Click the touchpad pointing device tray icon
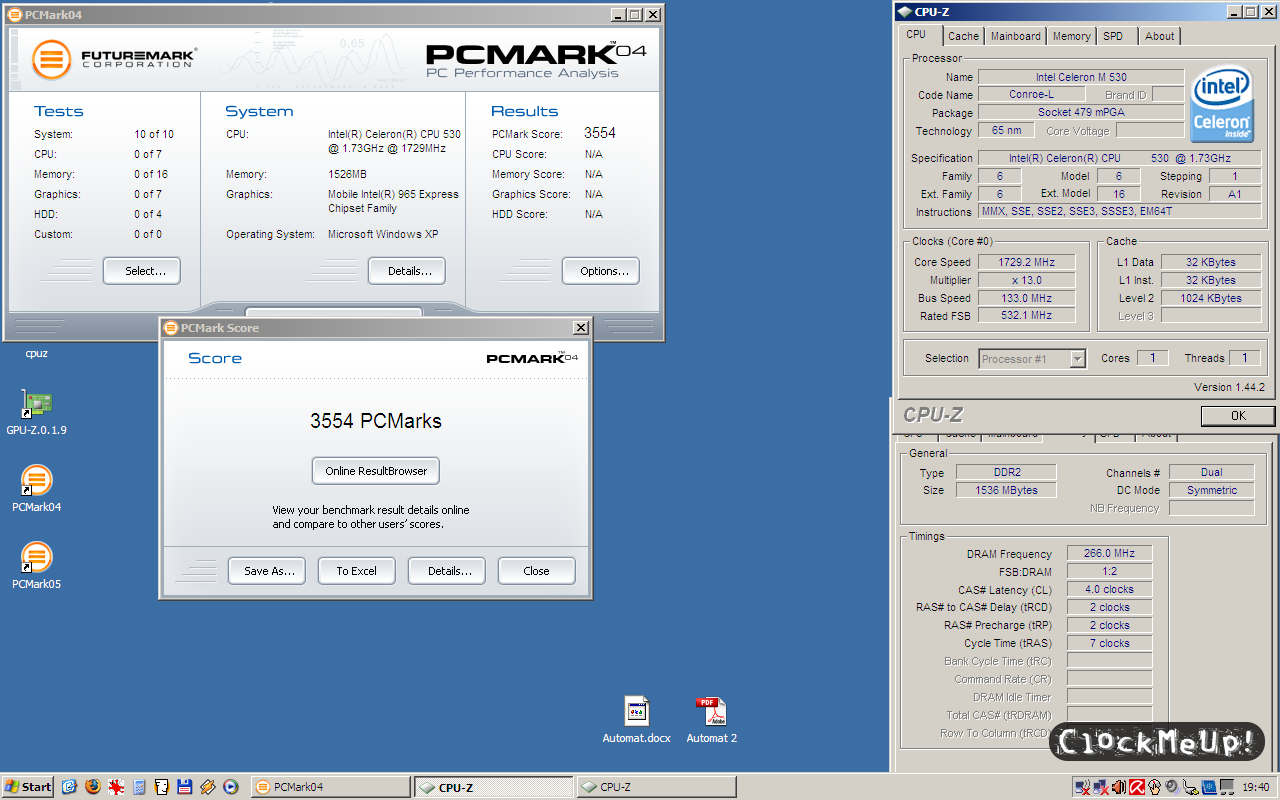The width and height of the screenshot is (1280, 800). click(1155, 787)
